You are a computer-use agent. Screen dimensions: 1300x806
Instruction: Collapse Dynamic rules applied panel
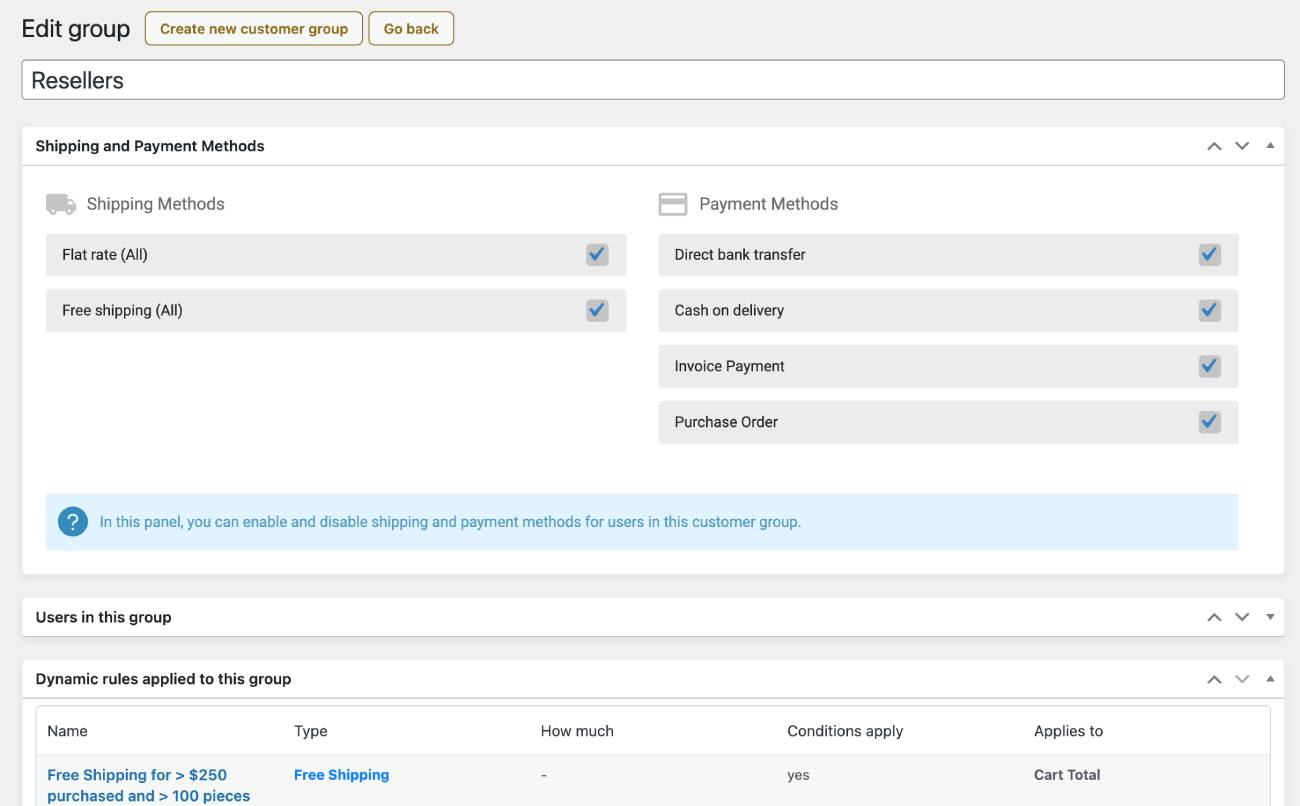tap(1270, 678)
